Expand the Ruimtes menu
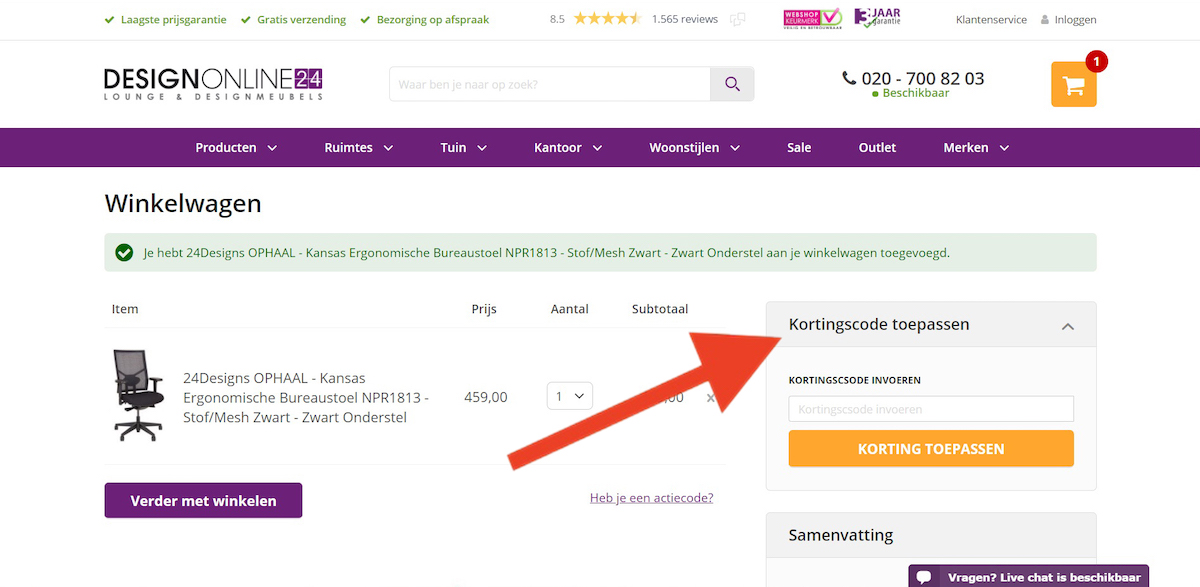 click(359, 147)
